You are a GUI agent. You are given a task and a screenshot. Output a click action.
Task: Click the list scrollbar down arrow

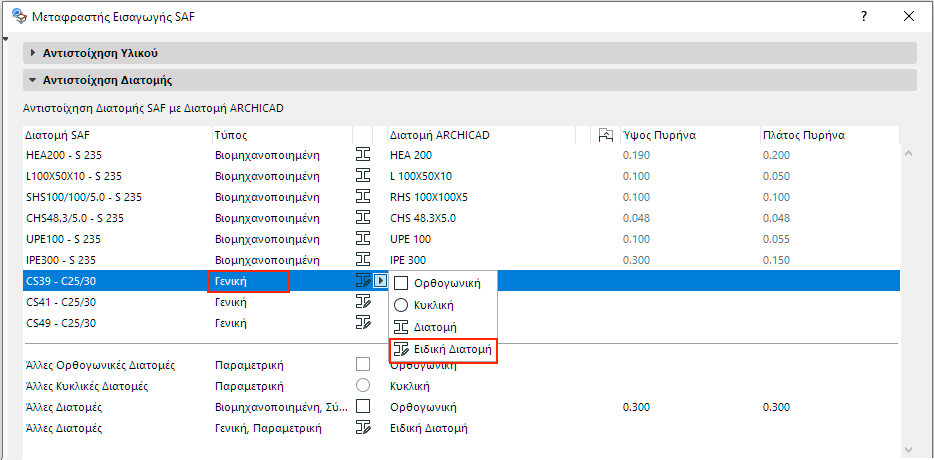(908, 449)
